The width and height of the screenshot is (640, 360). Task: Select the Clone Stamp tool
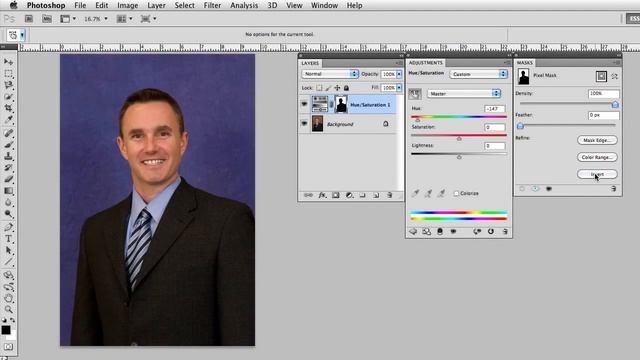coord(8,156)
